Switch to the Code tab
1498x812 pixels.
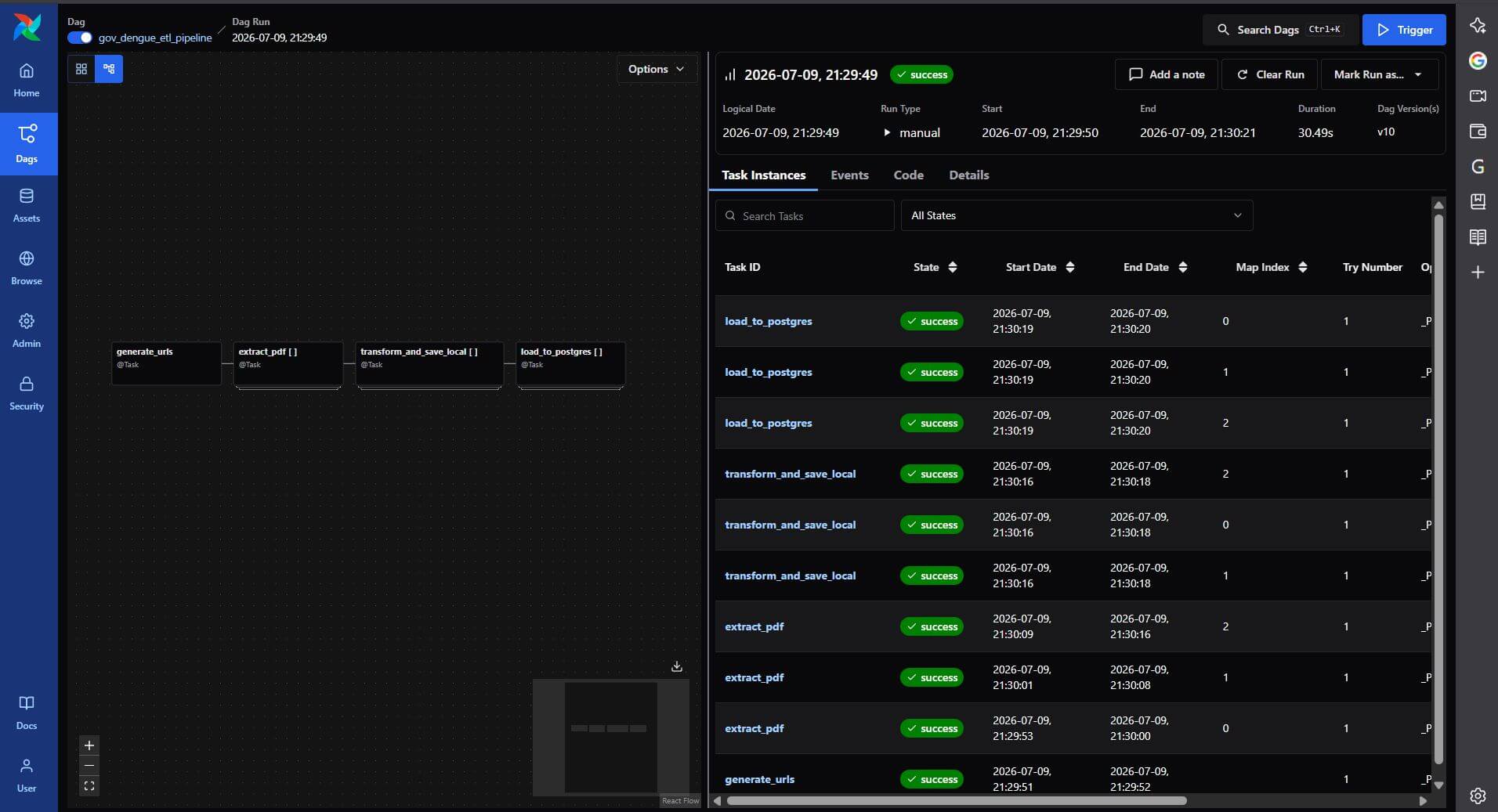pyautogui.click(x=909, y=175)
